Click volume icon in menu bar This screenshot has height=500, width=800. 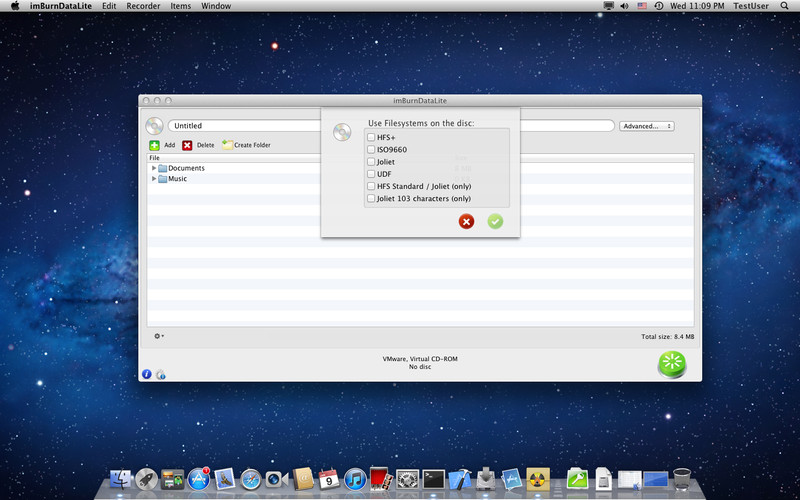pos(624,6)
